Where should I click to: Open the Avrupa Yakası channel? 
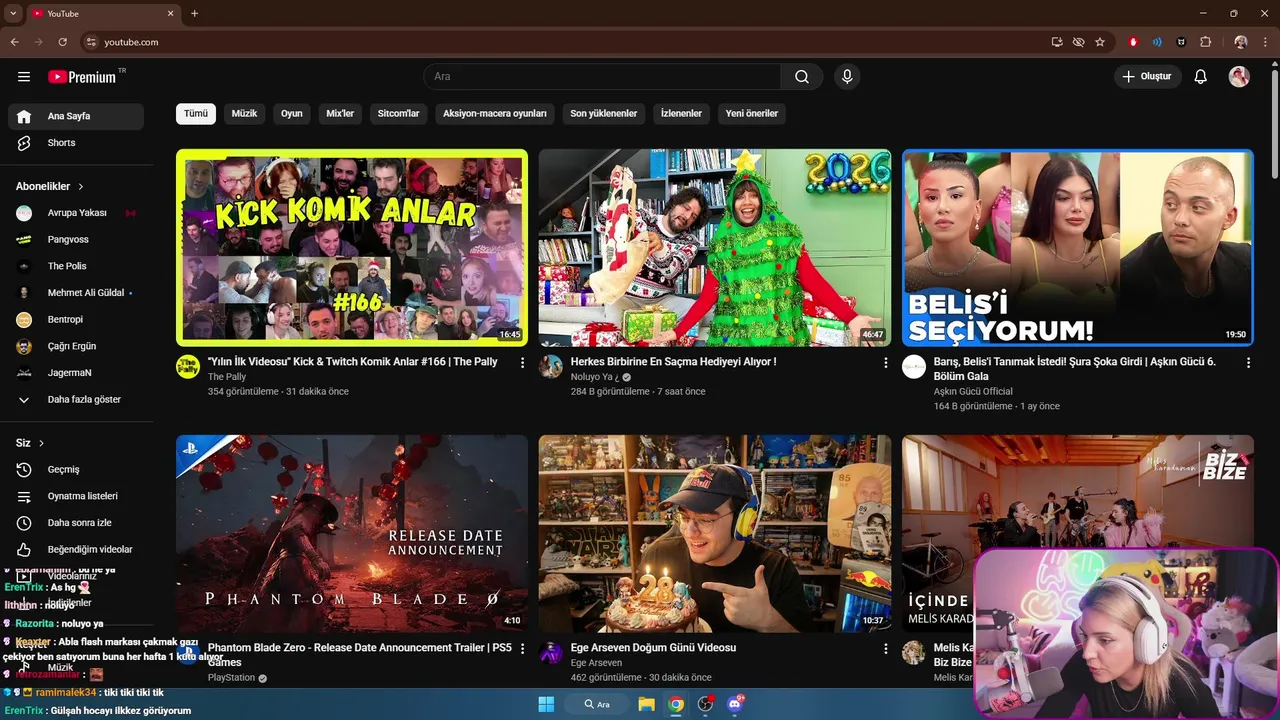tap(76, 213)
